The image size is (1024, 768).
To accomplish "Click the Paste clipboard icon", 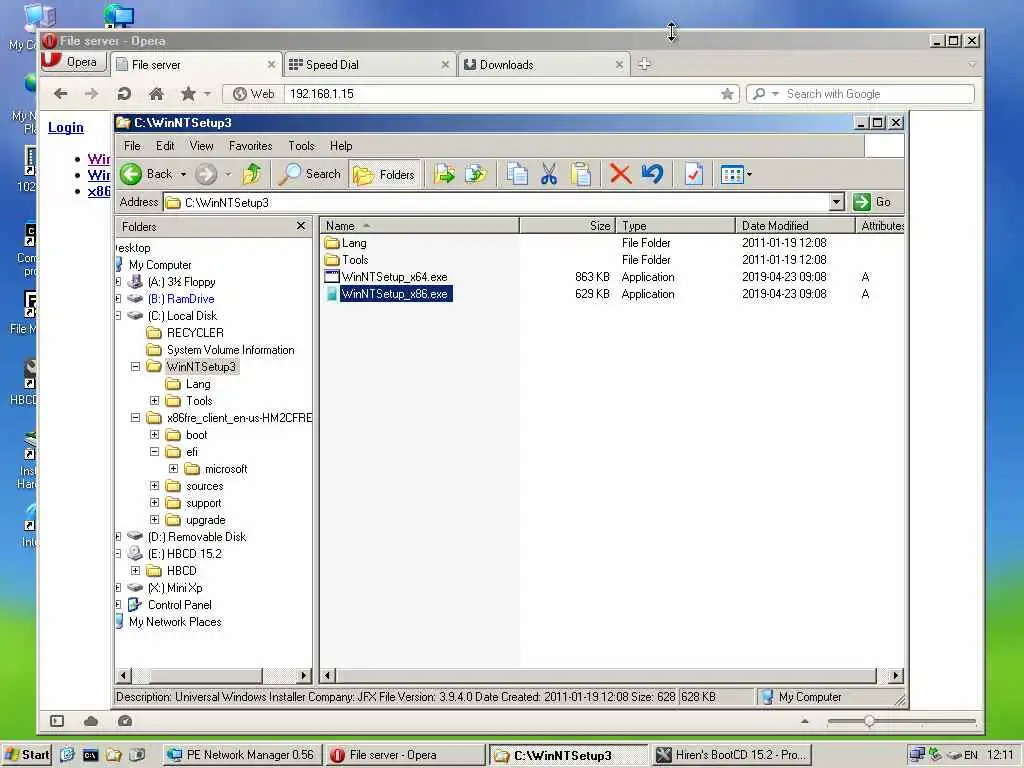I will [581, 174].
